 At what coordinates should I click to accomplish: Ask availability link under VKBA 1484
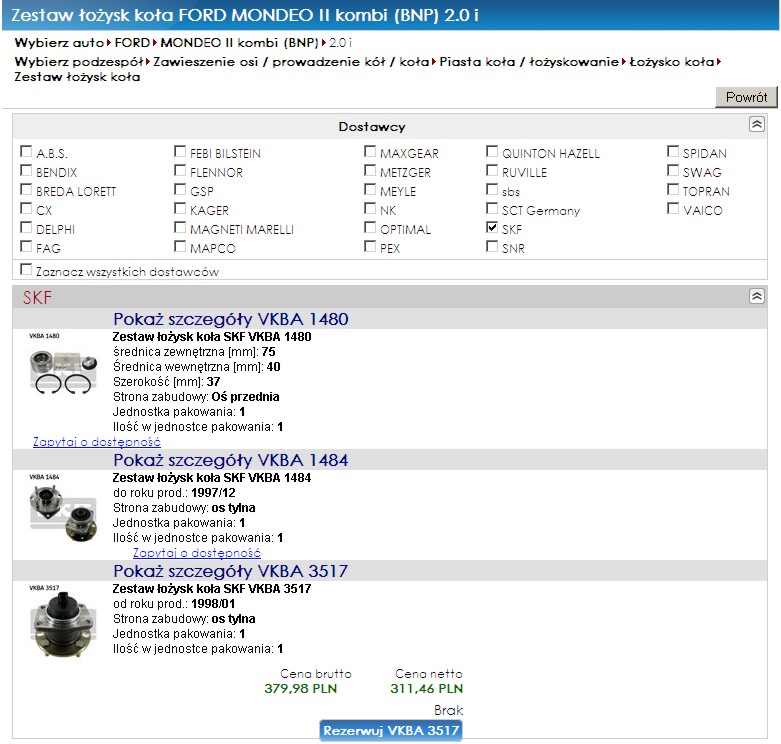pyautogui.click(x=197, y=553)
